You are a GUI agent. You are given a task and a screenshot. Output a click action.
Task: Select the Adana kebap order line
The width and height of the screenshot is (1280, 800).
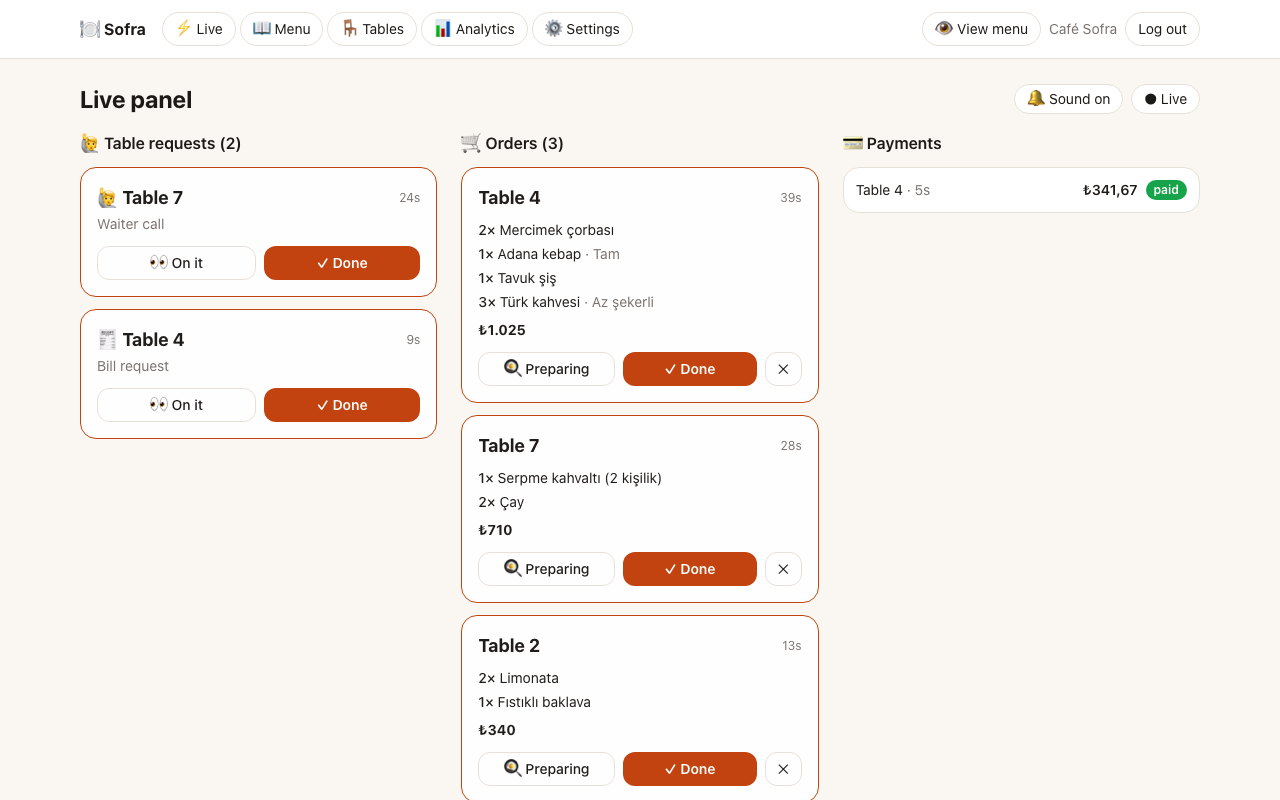point(549,254)
